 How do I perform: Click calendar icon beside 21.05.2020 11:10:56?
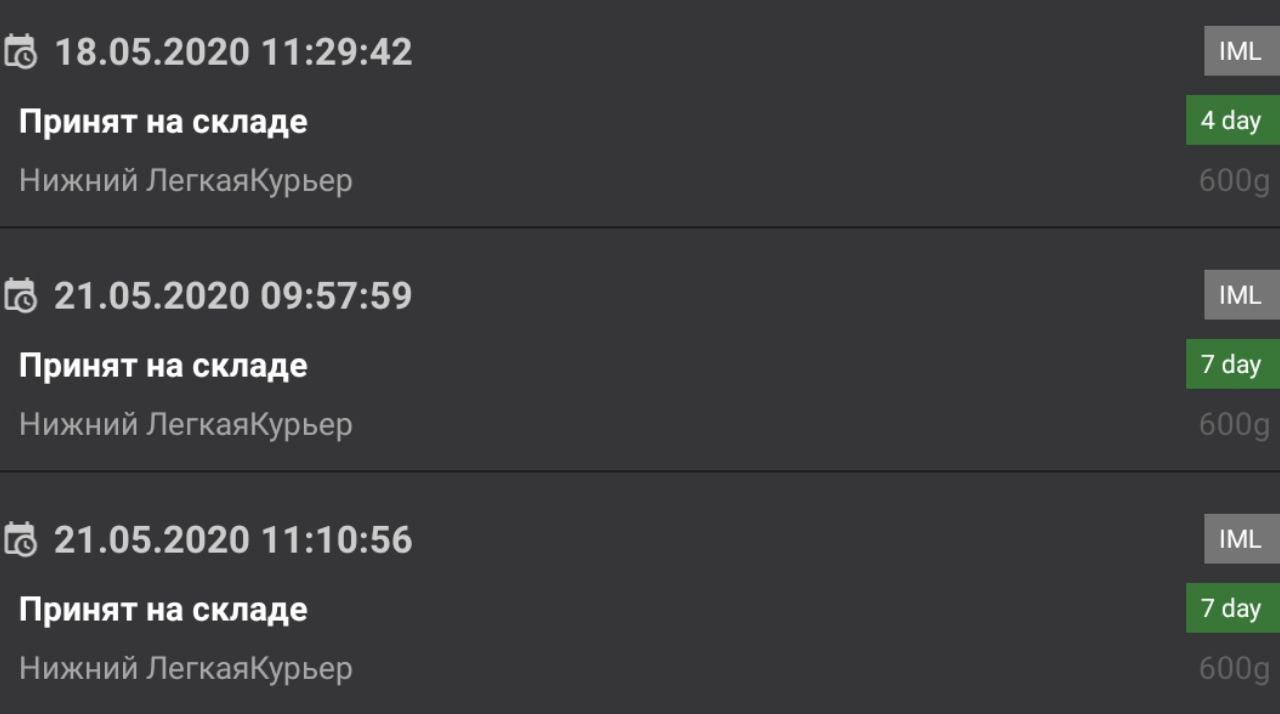point(21,540)
